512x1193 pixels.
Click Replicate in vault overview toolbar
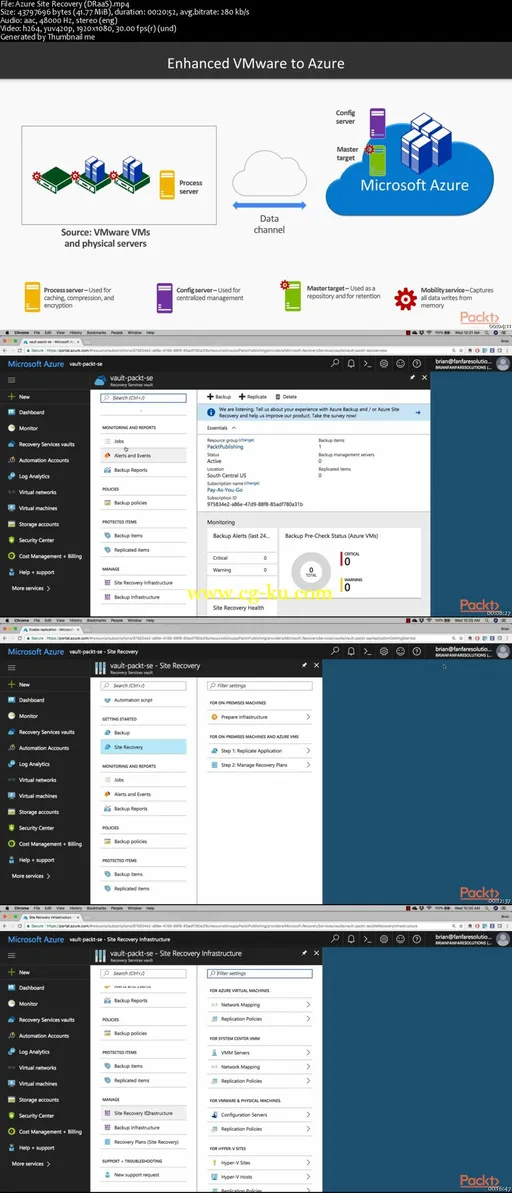point(253,396)
